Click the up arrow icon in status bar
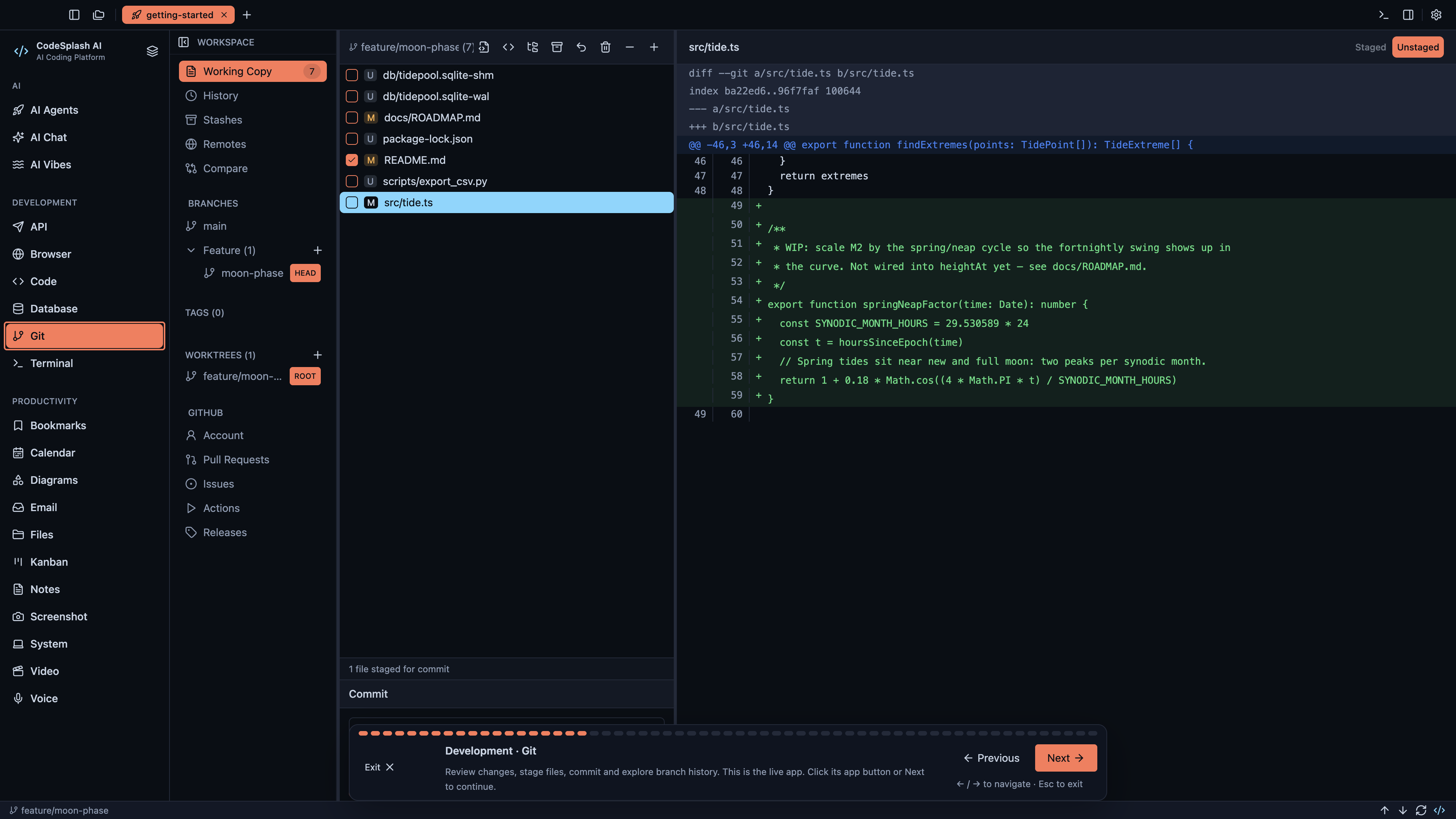 pos(1385,810)
